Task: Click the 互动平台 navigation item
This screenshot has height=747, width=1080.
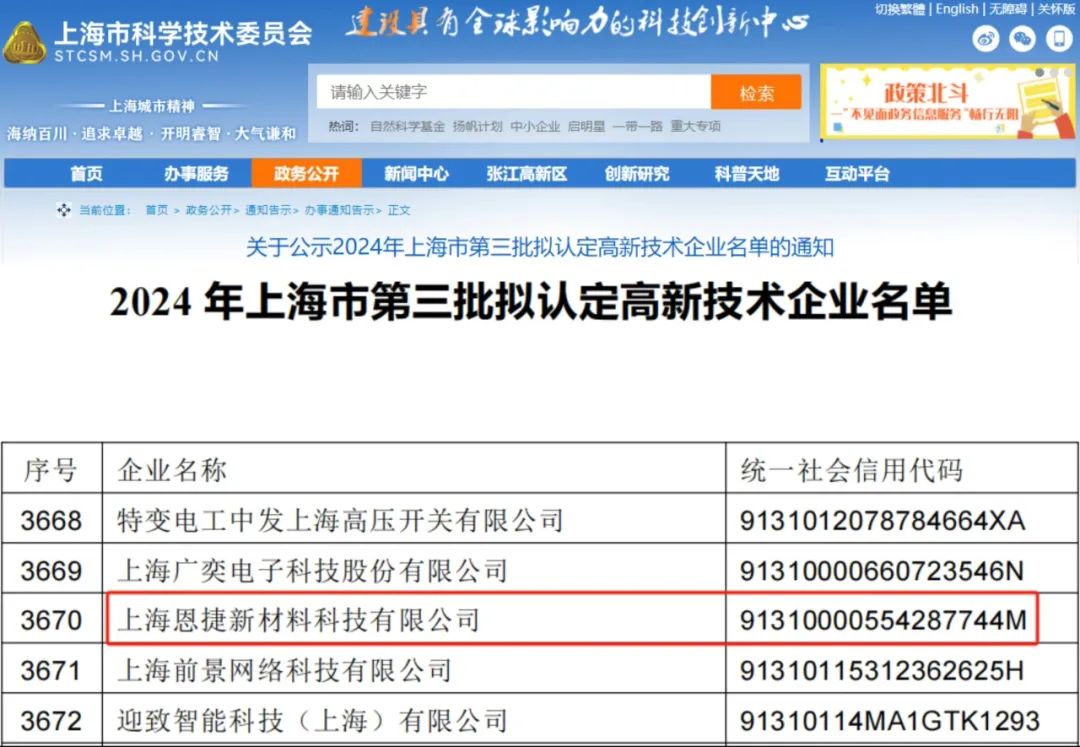Action: 856,174
